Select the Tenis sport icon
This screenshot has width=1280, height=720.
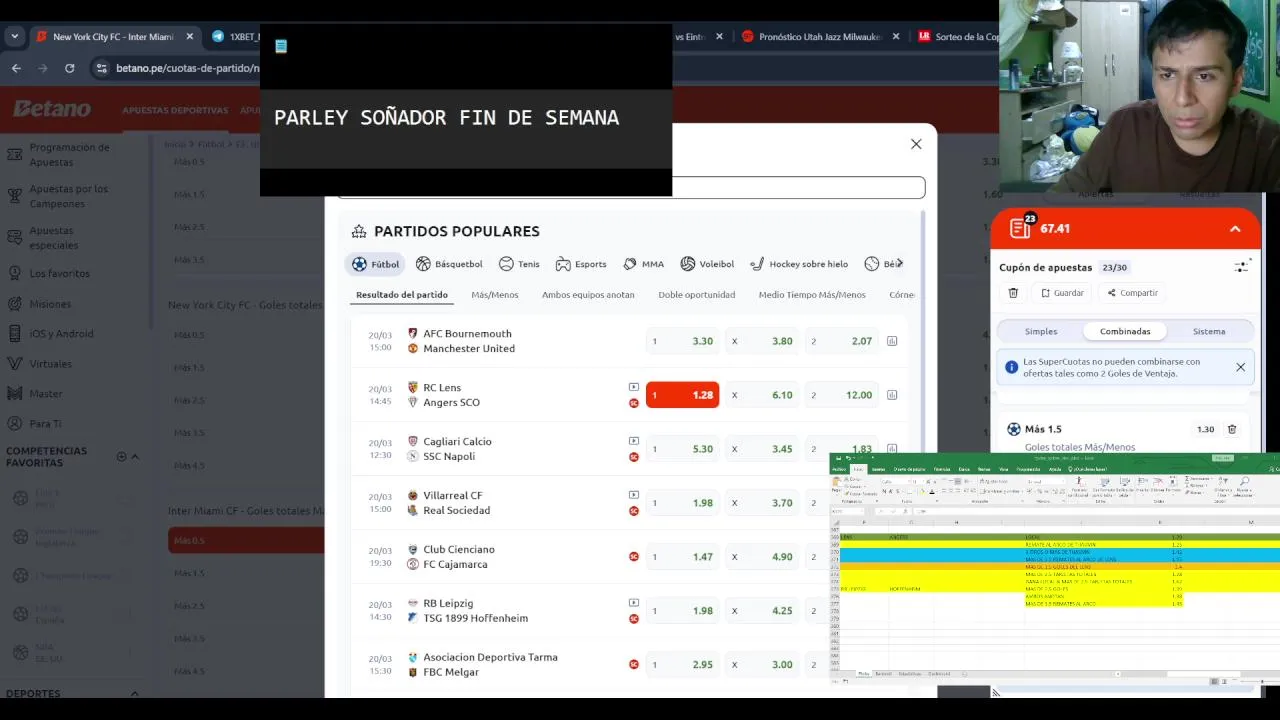[519, 264]
